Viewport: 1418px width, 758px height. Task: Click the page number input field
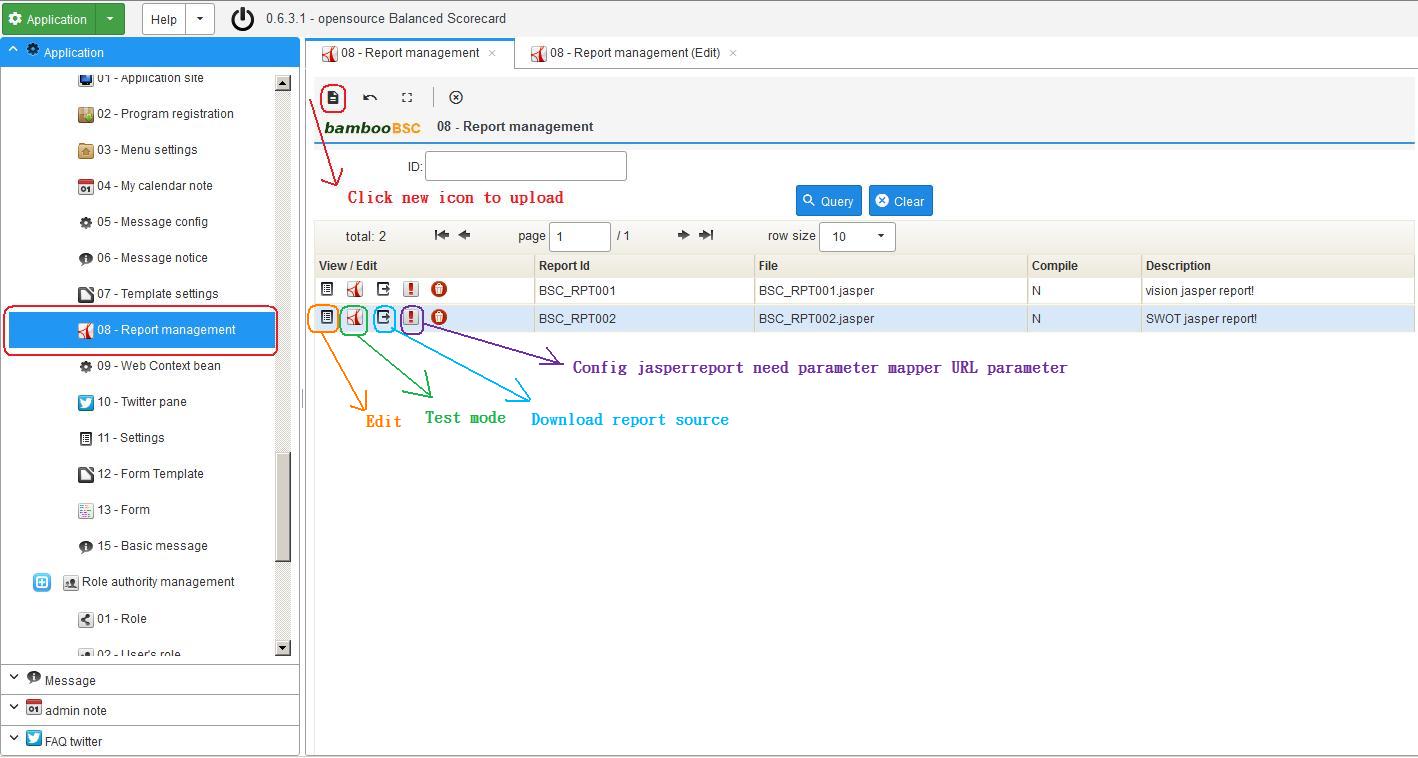click(x=580, y=237)
